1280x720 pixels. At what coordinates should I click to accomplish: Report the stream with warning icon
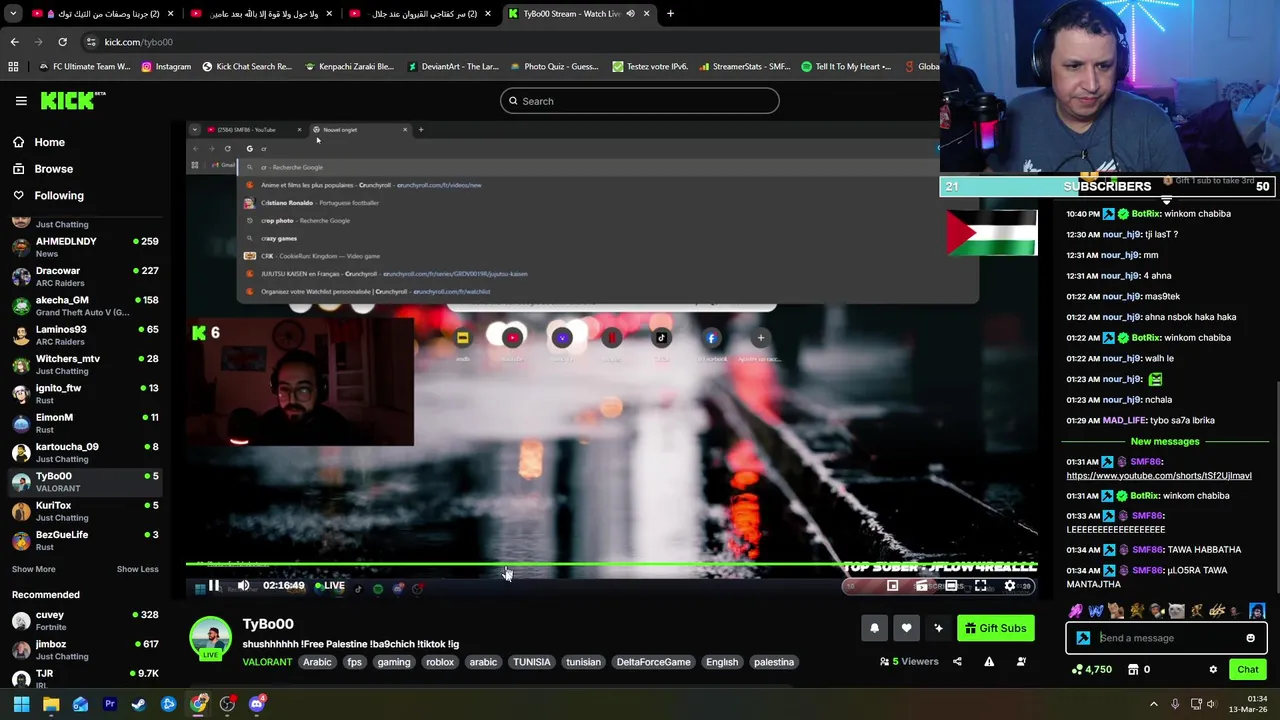click(x=989, y=662)
